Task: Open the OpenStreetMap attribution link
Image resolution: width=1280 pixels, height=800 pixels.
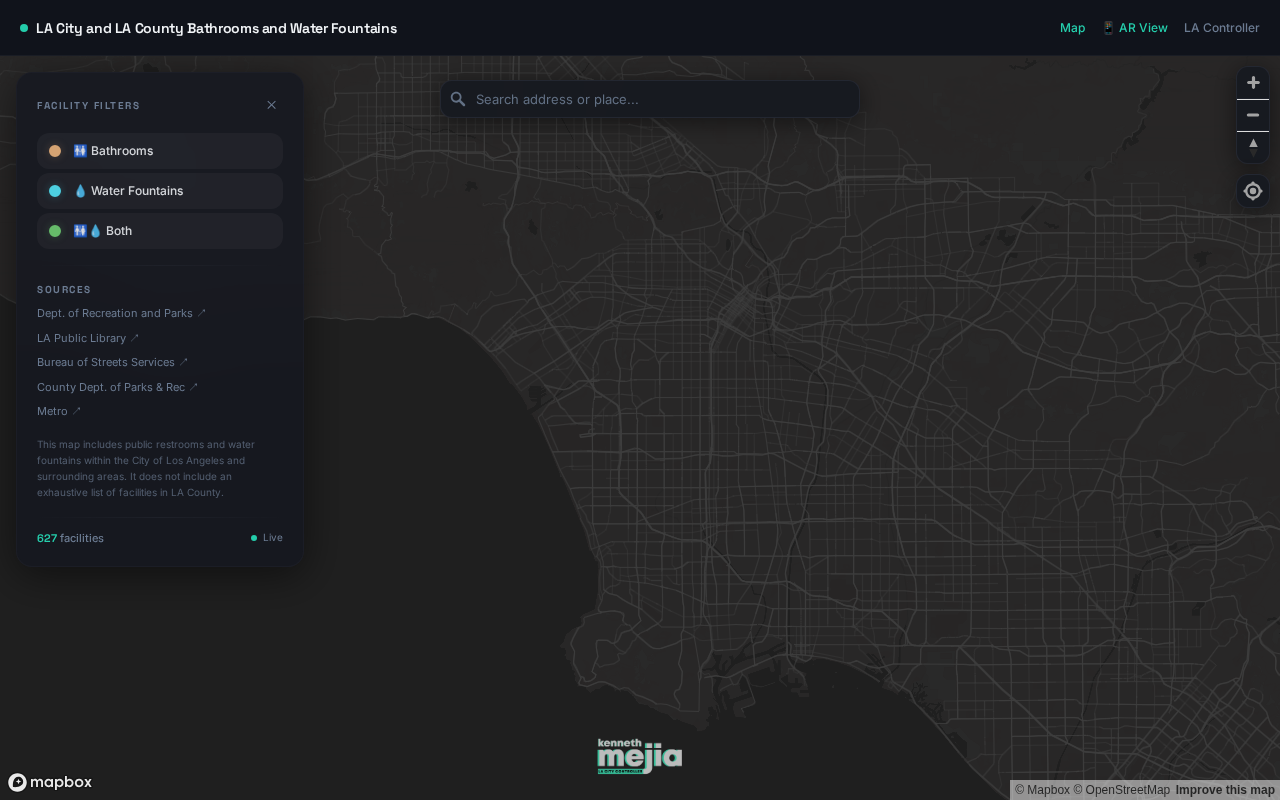Action: point(1121,790)
